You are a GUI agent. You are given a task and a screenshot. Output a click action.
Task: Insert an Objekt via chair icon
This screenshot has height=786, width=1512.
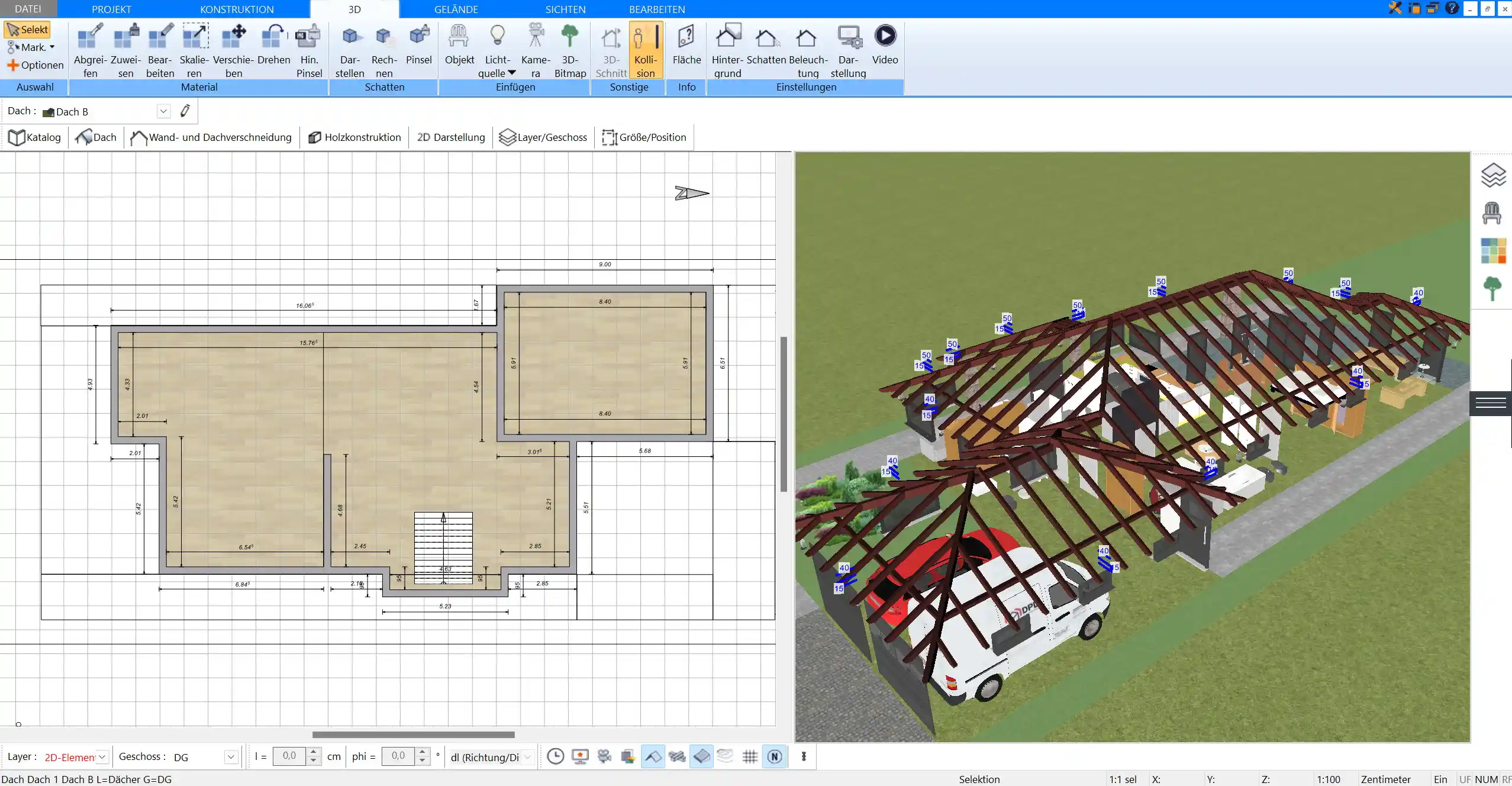(459, 44)
